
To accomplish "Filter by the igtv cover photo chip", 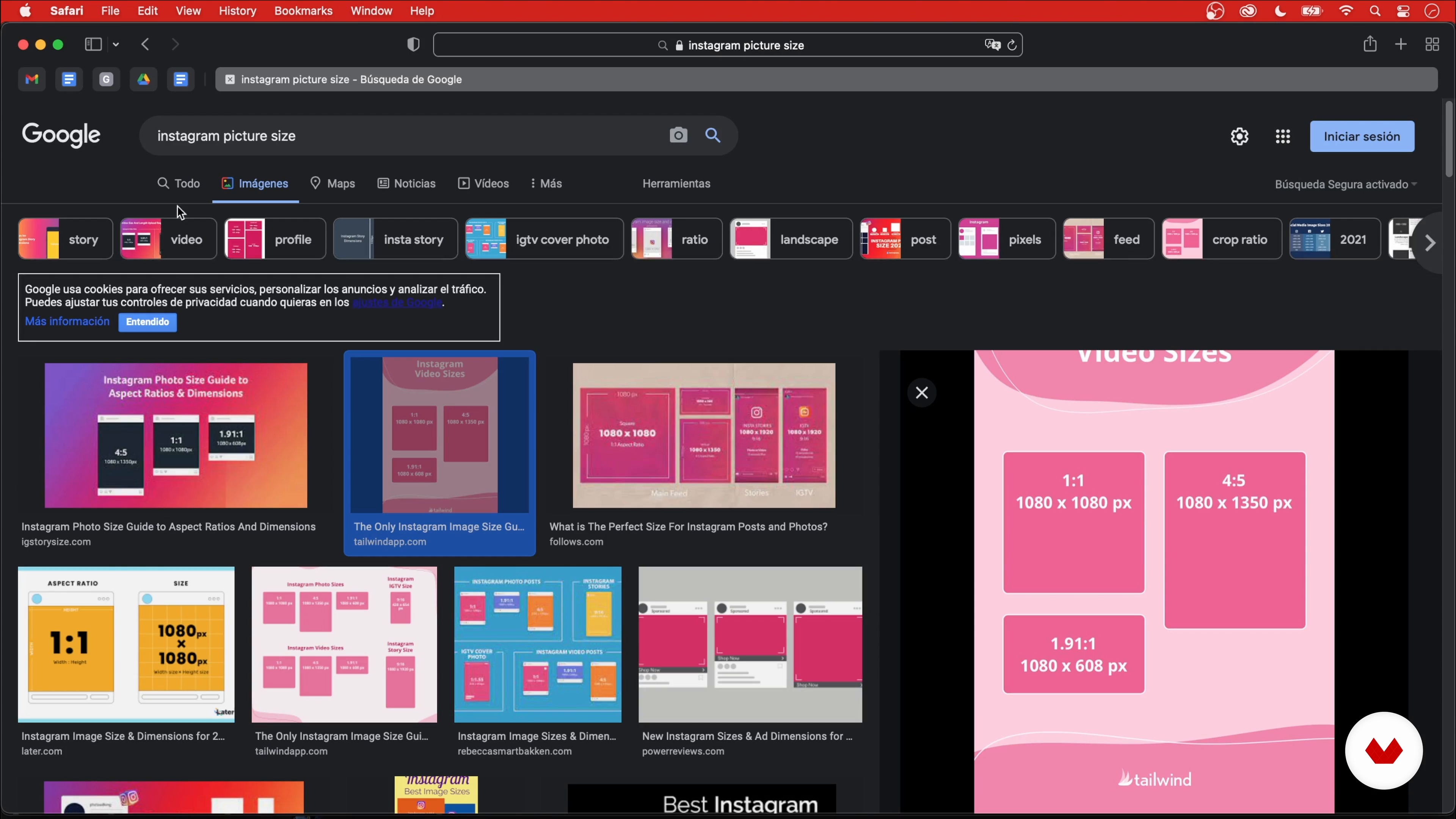I will pyautogui.click(x=544, y=239).
